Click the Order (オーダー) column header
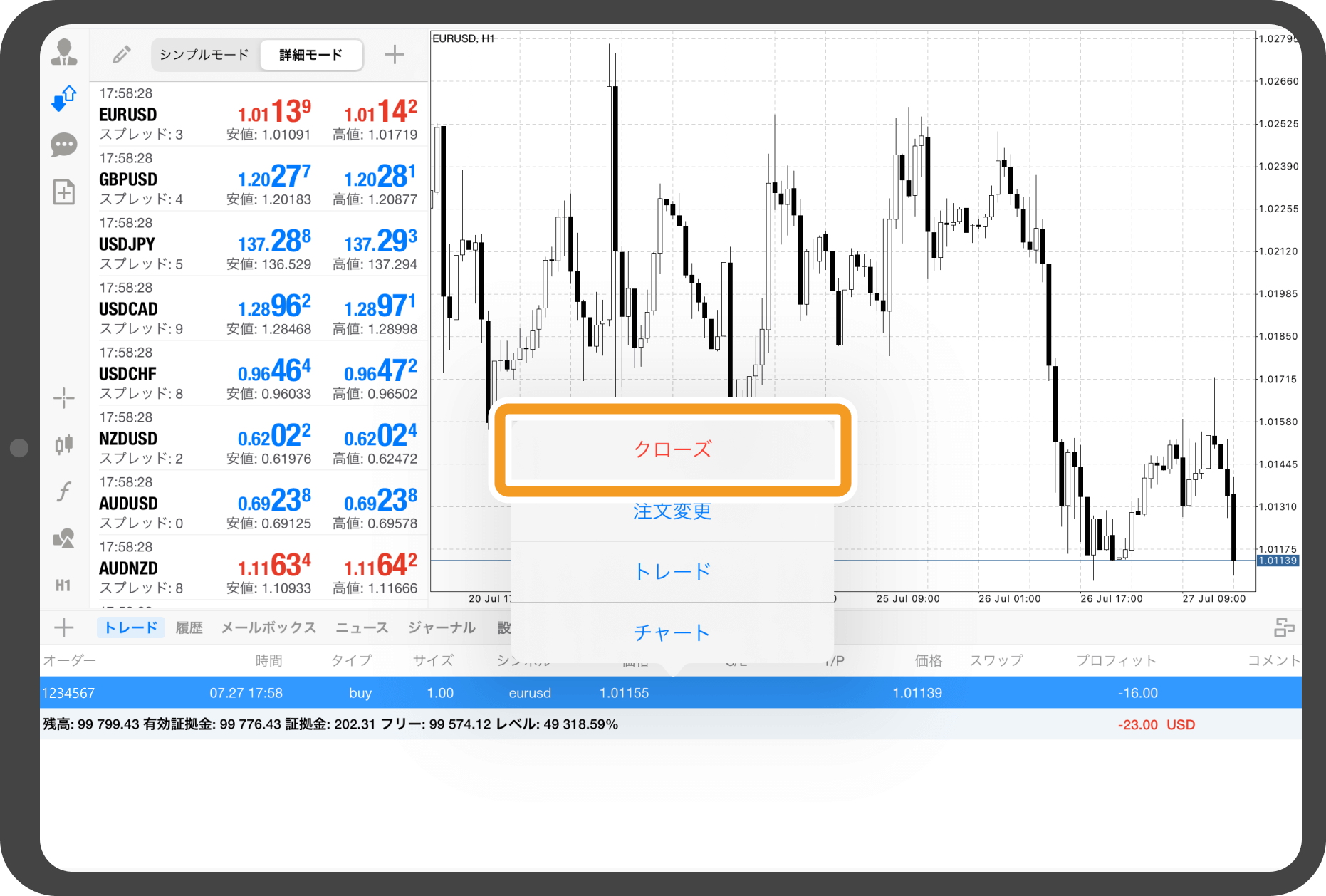 [69, 660]
